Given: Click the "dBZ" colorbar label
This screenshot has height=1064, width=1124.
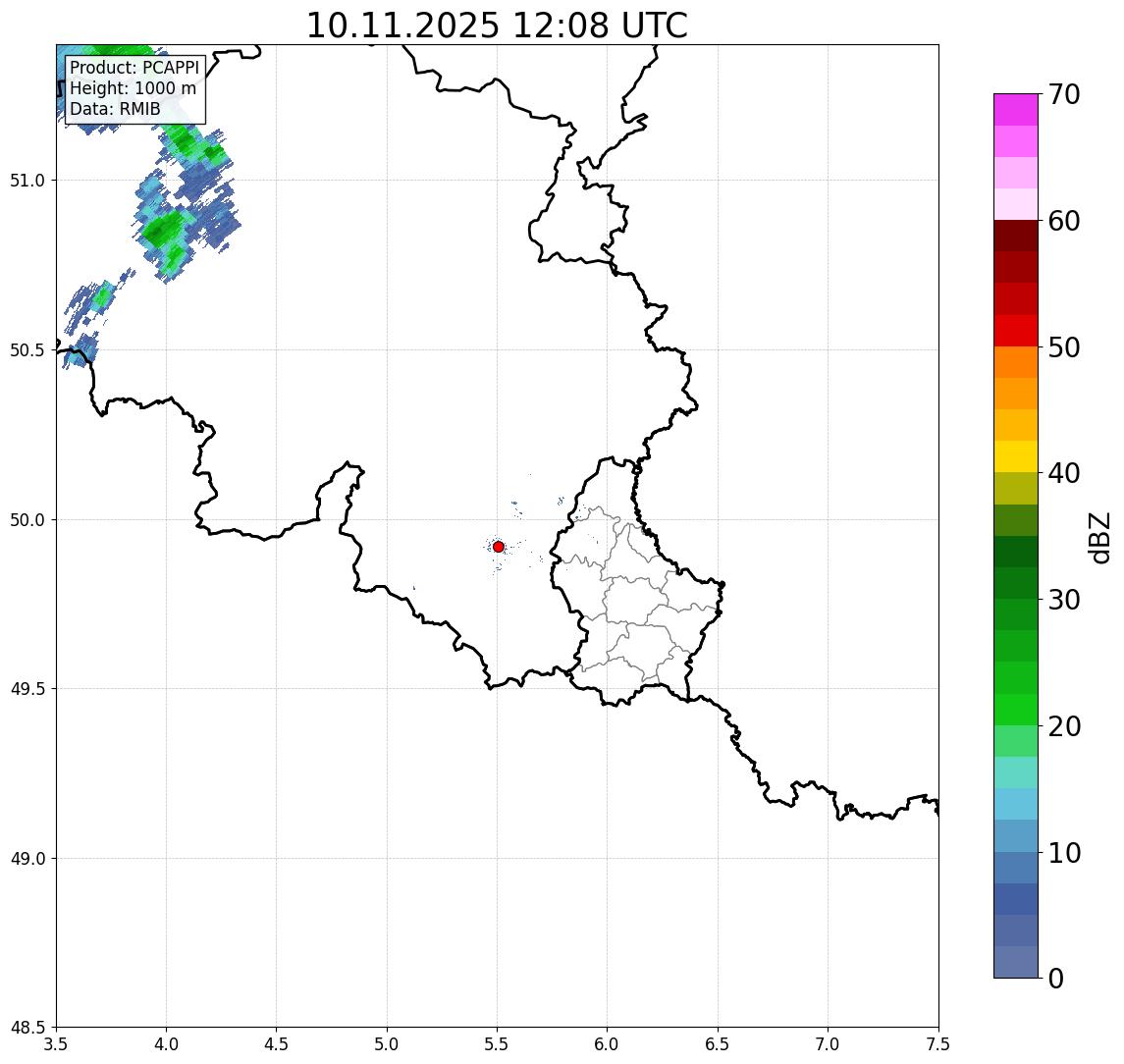Looking at the screenshot, I should [1098, 537].
